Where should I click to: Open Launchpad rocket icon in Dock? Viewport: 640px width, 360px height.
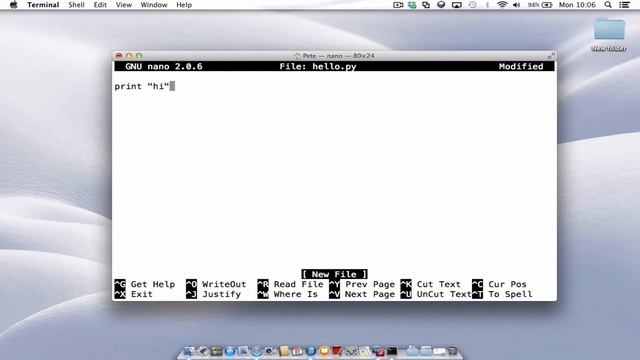pyautogui.click(x=203, y=351)
